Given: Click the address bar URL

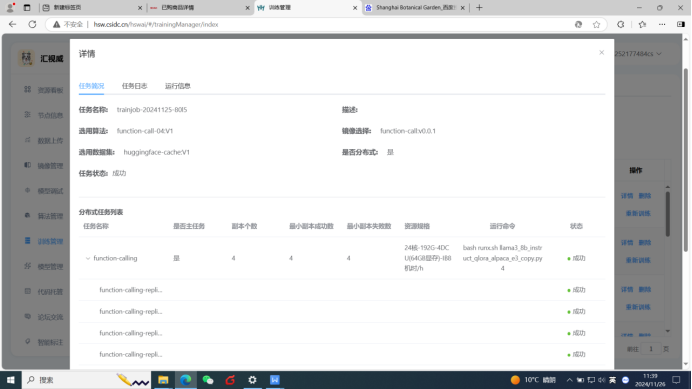Looking at the screenshot, I should pos(156,24).
